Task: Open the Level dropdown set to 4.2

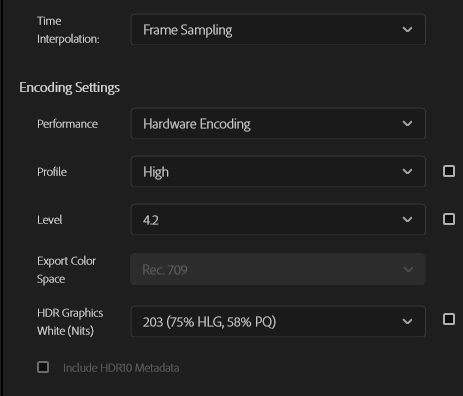Action: [278, 219]
